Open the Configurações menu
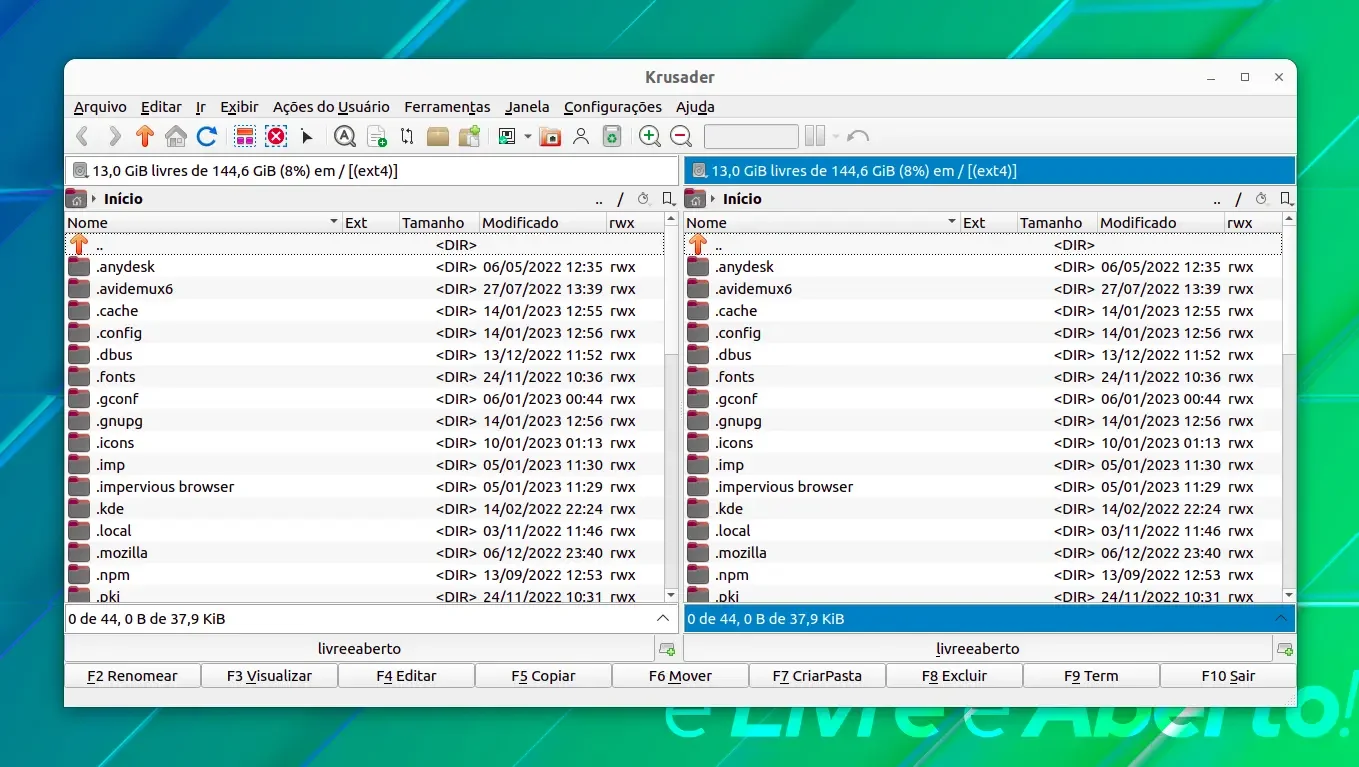The image size is (1359, 767). 613,107
